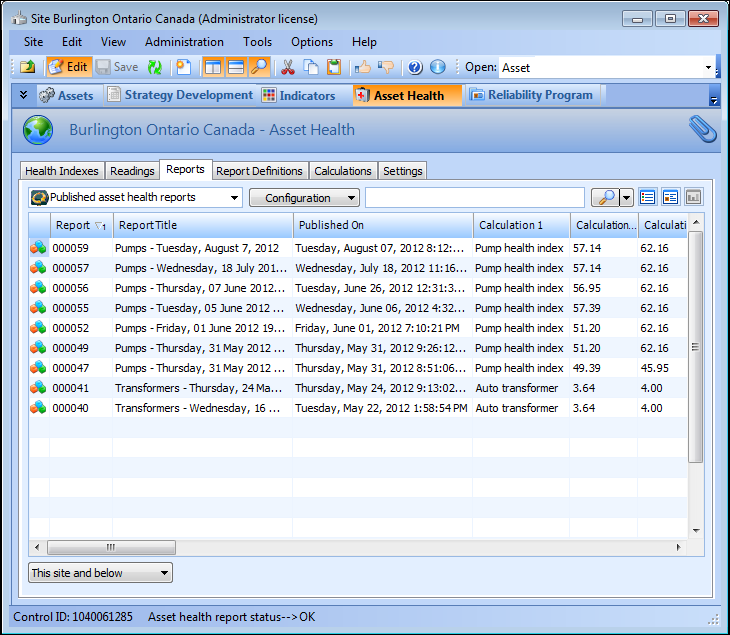730x635 pixels.
Task: Click the thumbs up icon
Action: pos(362,67)
